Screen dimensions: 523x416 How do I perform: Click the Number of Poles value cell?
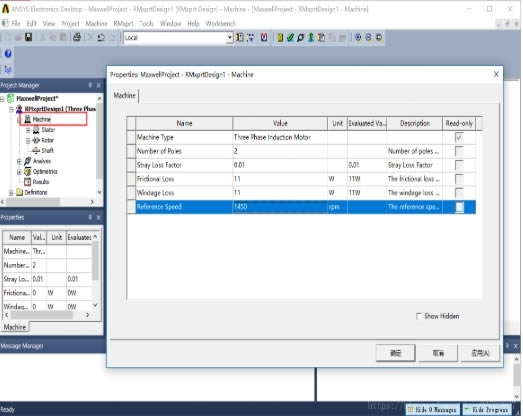point(280,151)
